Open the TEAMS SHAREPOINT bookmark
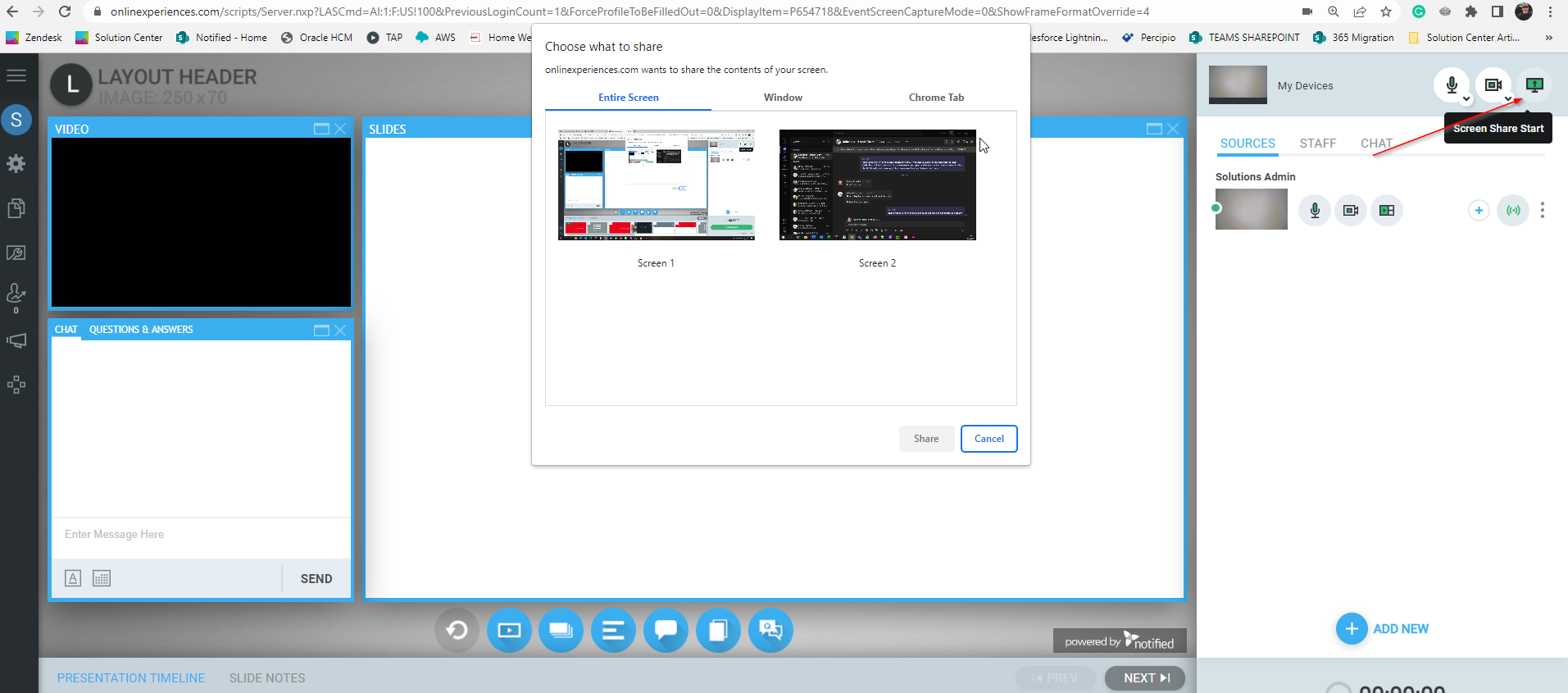Viewport: 1568px width, 693px height. [x=1244, y=38]
